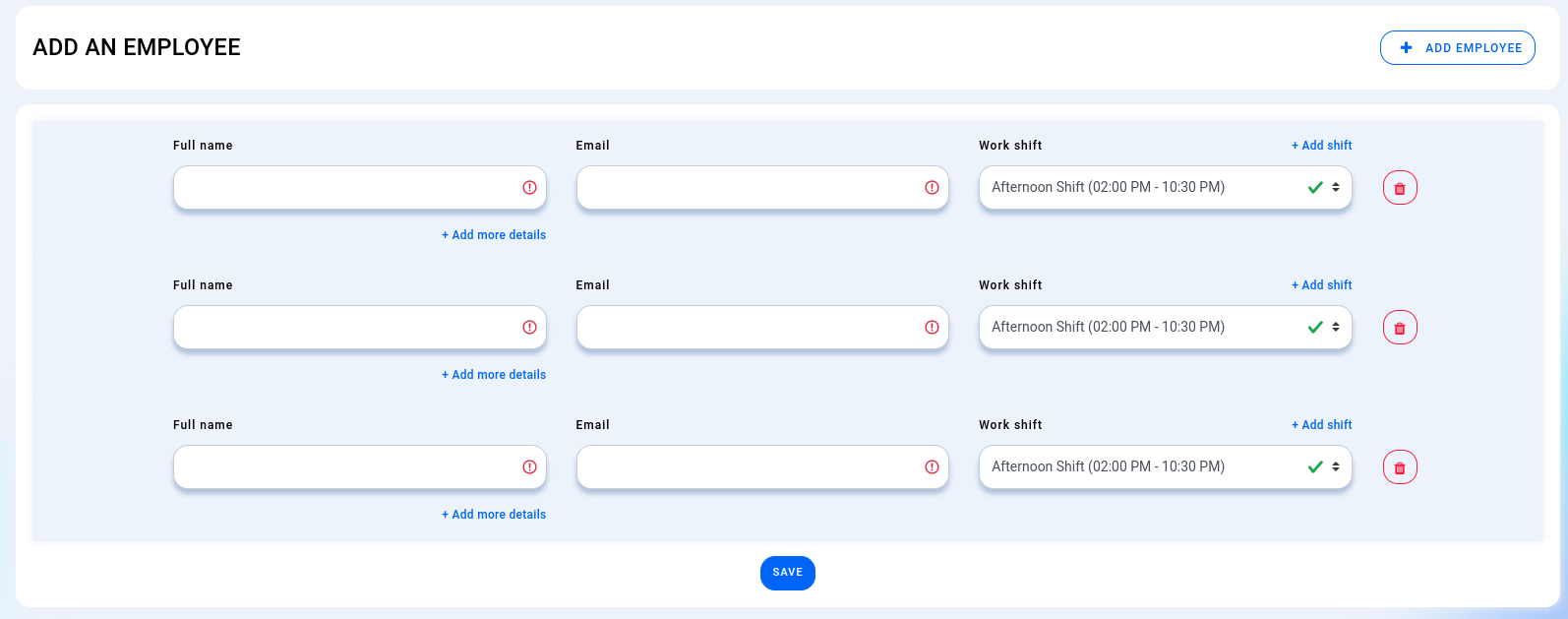Delete the second employee row
The width and height of the screenshot is (1568, 619).
point(1400,328)
